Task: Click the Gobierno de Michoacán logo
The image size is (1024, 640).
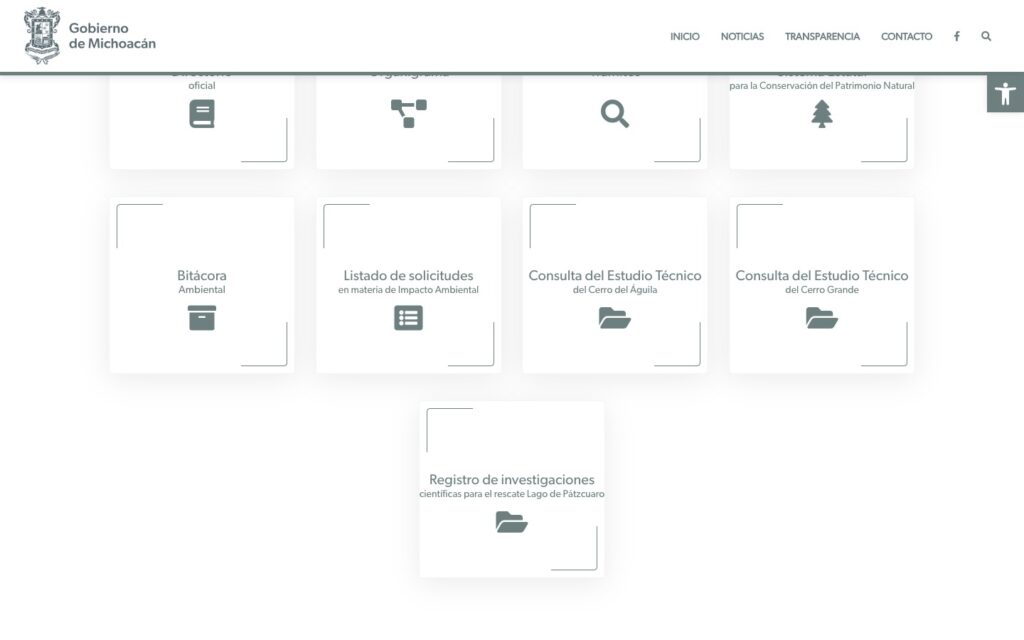Action: tap(90, 36)
